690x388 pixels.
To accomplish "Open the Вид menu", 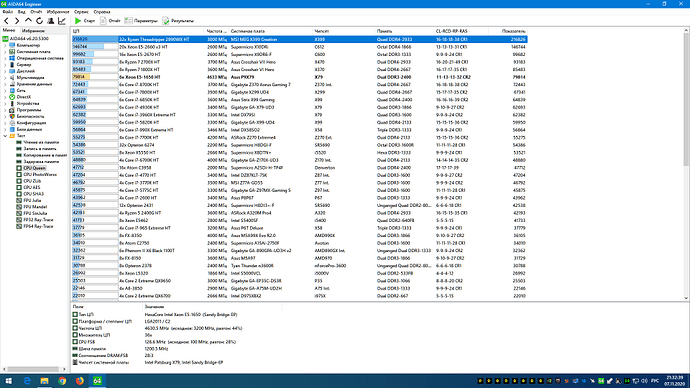I will click(22, 12).
